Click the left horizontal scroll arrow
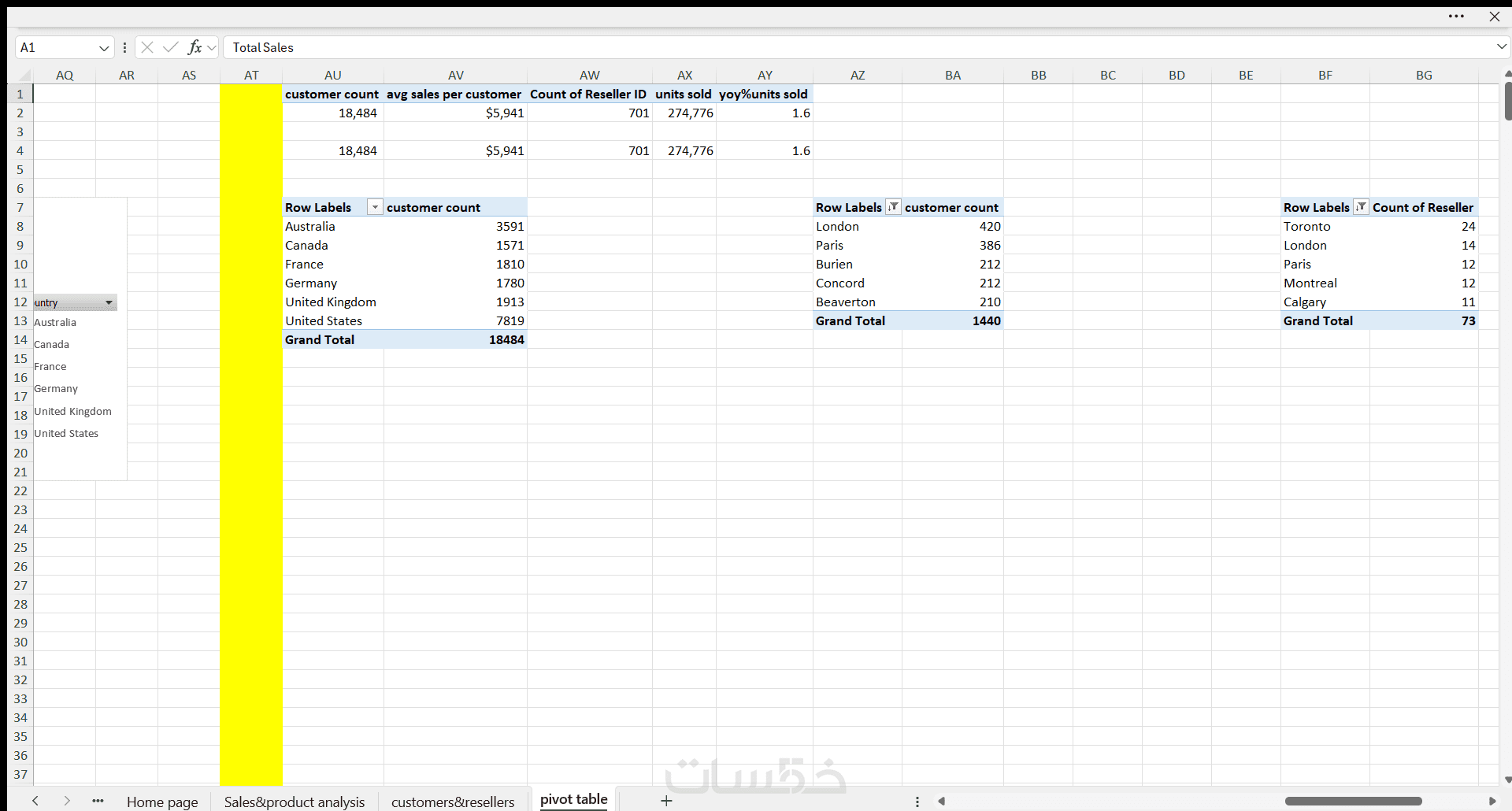The image size is (1512, 811). click(941, 802)
